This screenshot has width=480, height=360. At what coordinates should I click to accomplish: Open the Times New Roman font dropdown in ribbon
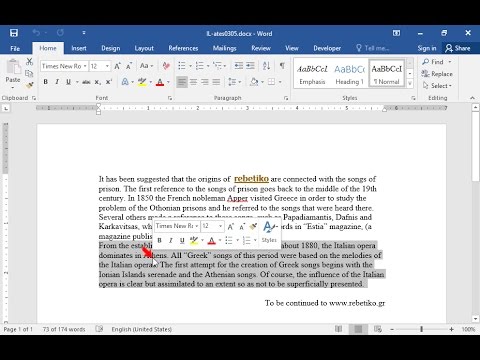tap(64, 66)
